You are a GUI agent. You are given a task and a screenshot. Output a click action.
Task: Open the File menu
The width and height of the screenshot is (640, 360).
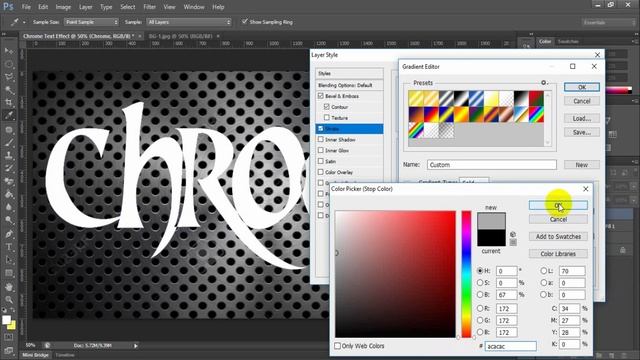tap(26, 7)
